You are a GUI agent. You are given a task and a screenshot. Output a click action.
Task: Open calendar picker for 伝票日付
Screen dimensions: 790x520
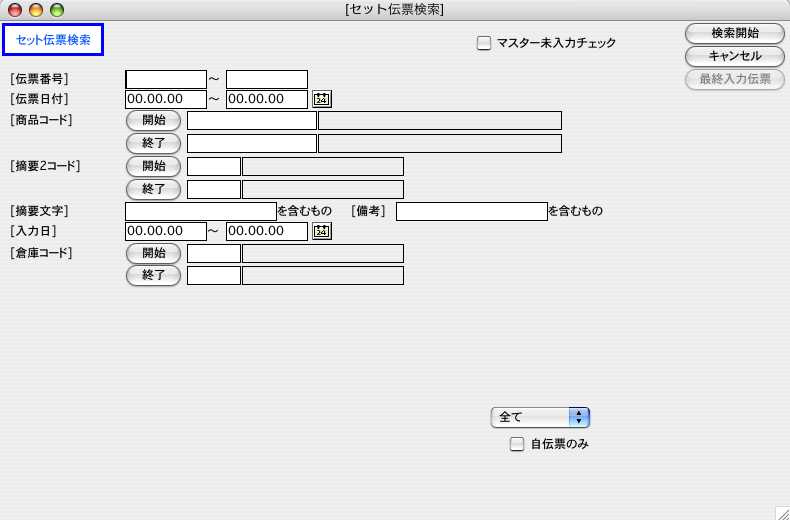click(x=322, y=99)
